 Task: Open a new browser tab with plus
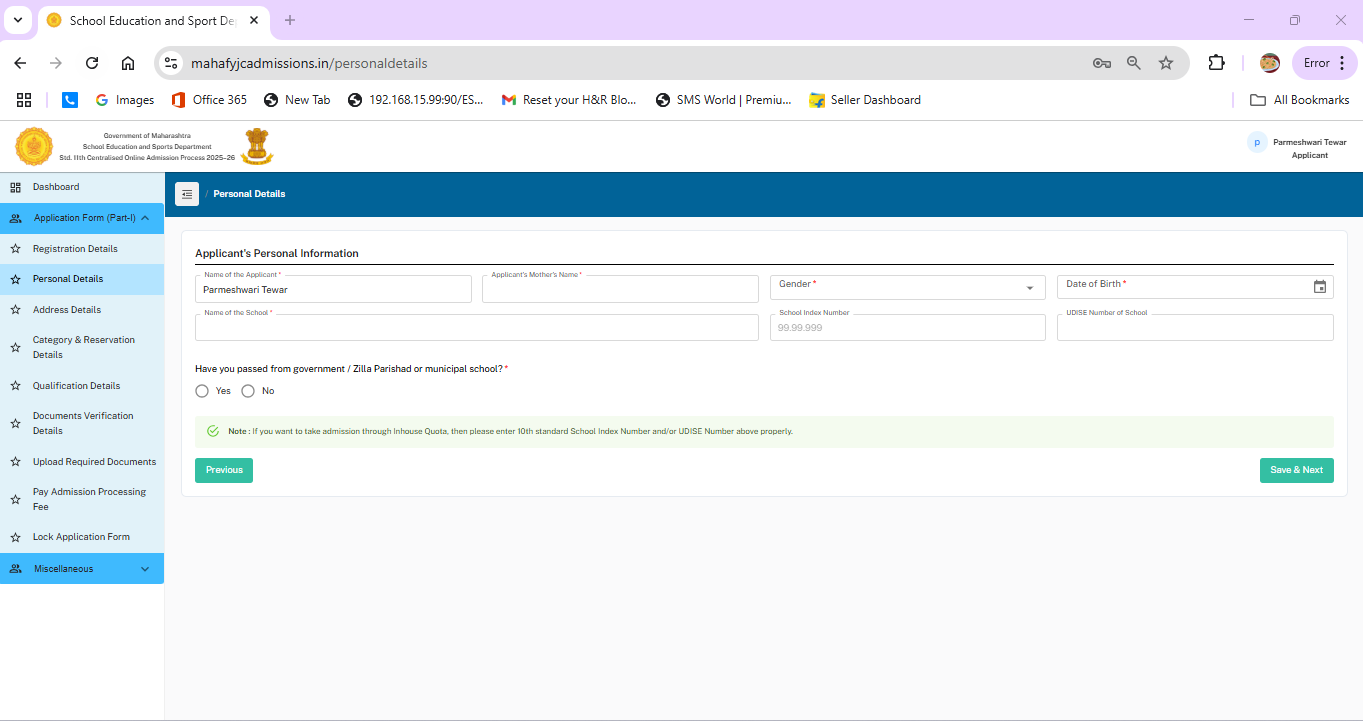click(x=290, y=20)
